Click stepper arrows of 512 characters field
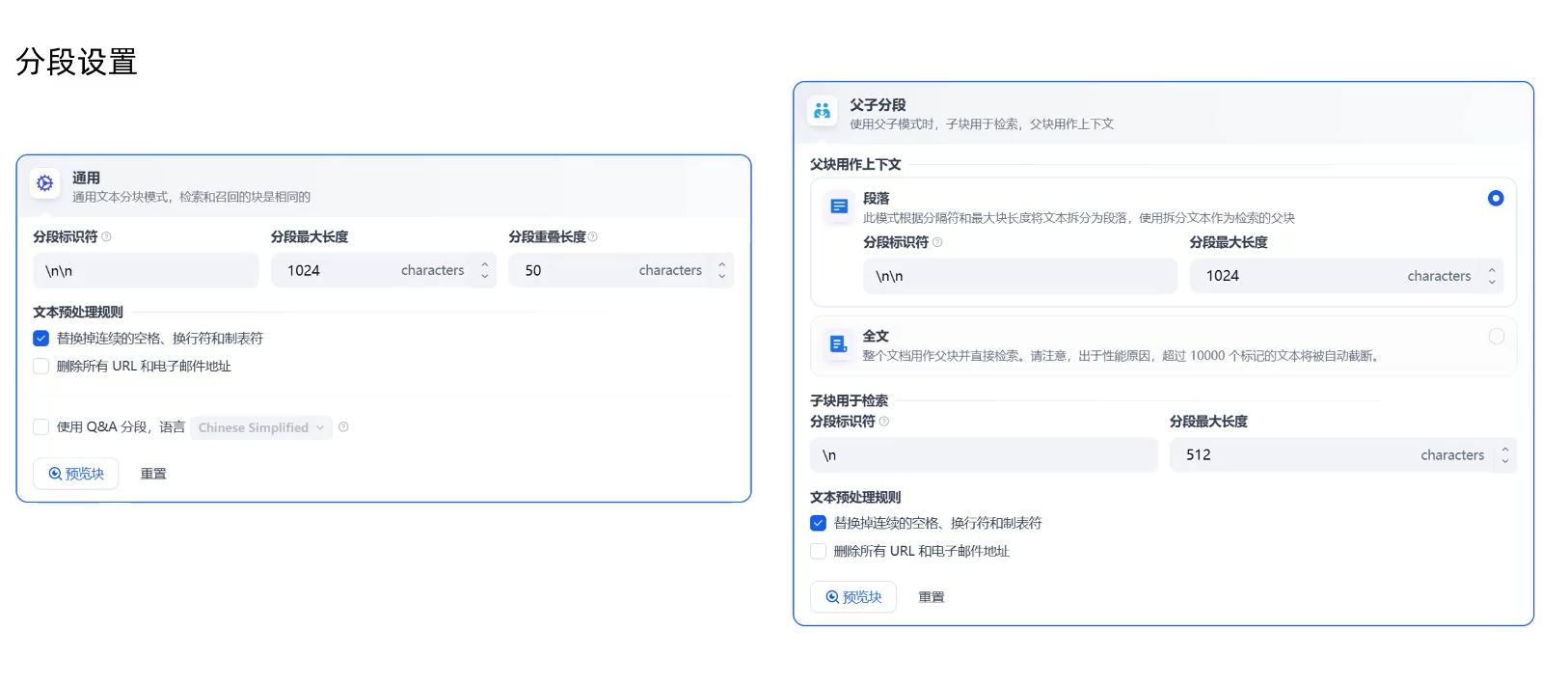This screenshot has height=684, width=1568. pyautogui.click(x=1505, y=455)
